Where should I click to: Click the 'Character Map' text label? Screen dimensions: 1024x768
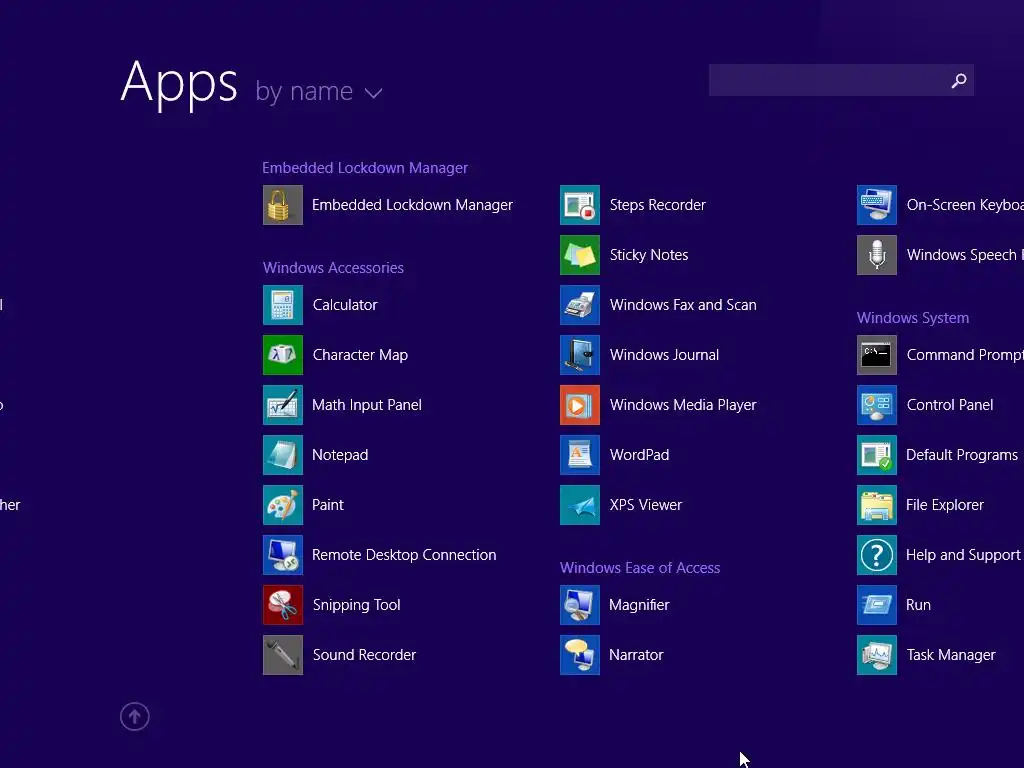pyautogui.click(x=360, y=355)
